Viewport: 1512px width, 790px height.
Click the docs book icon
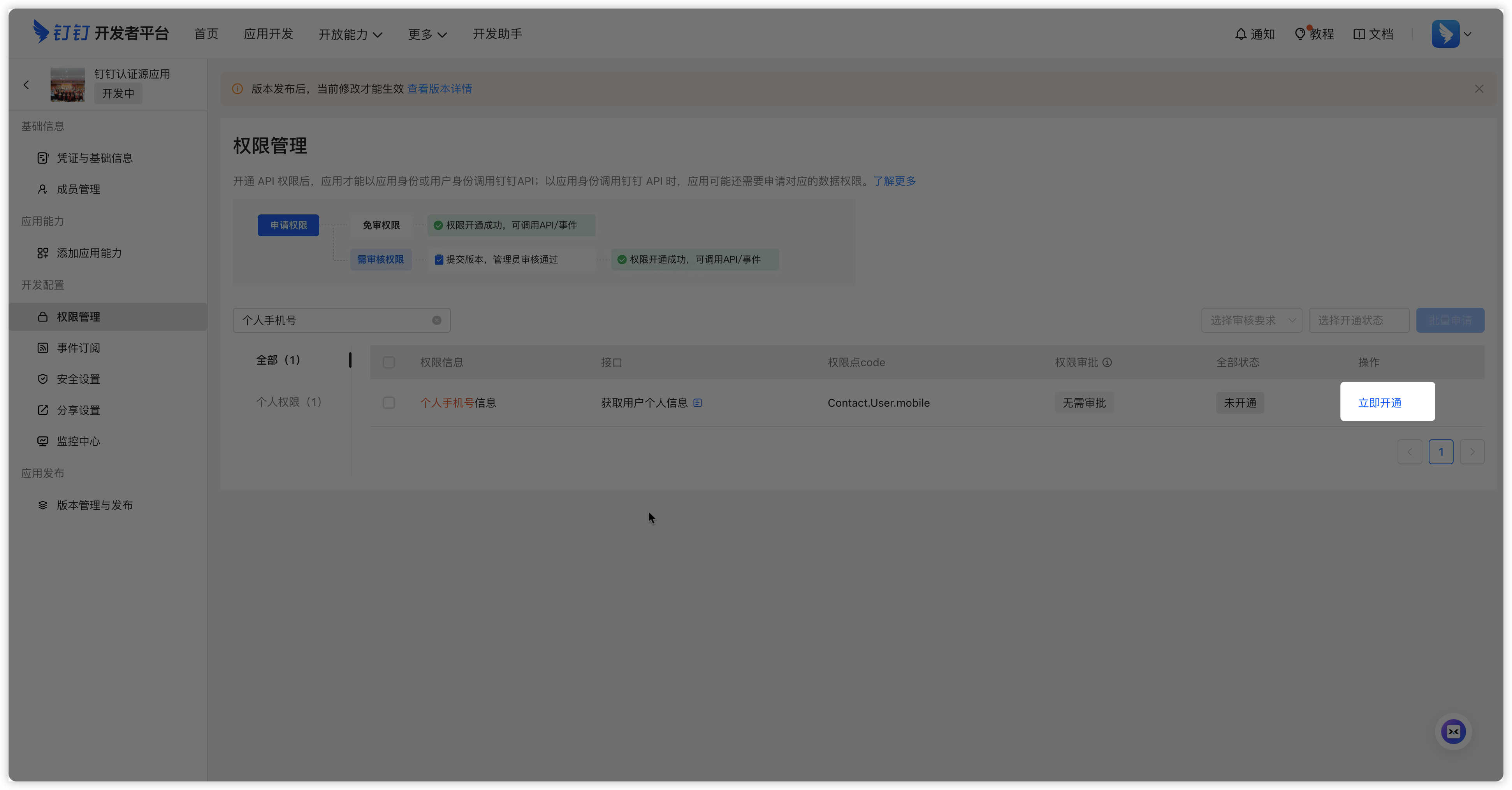pyautogui.click(x=1359, y=34)
